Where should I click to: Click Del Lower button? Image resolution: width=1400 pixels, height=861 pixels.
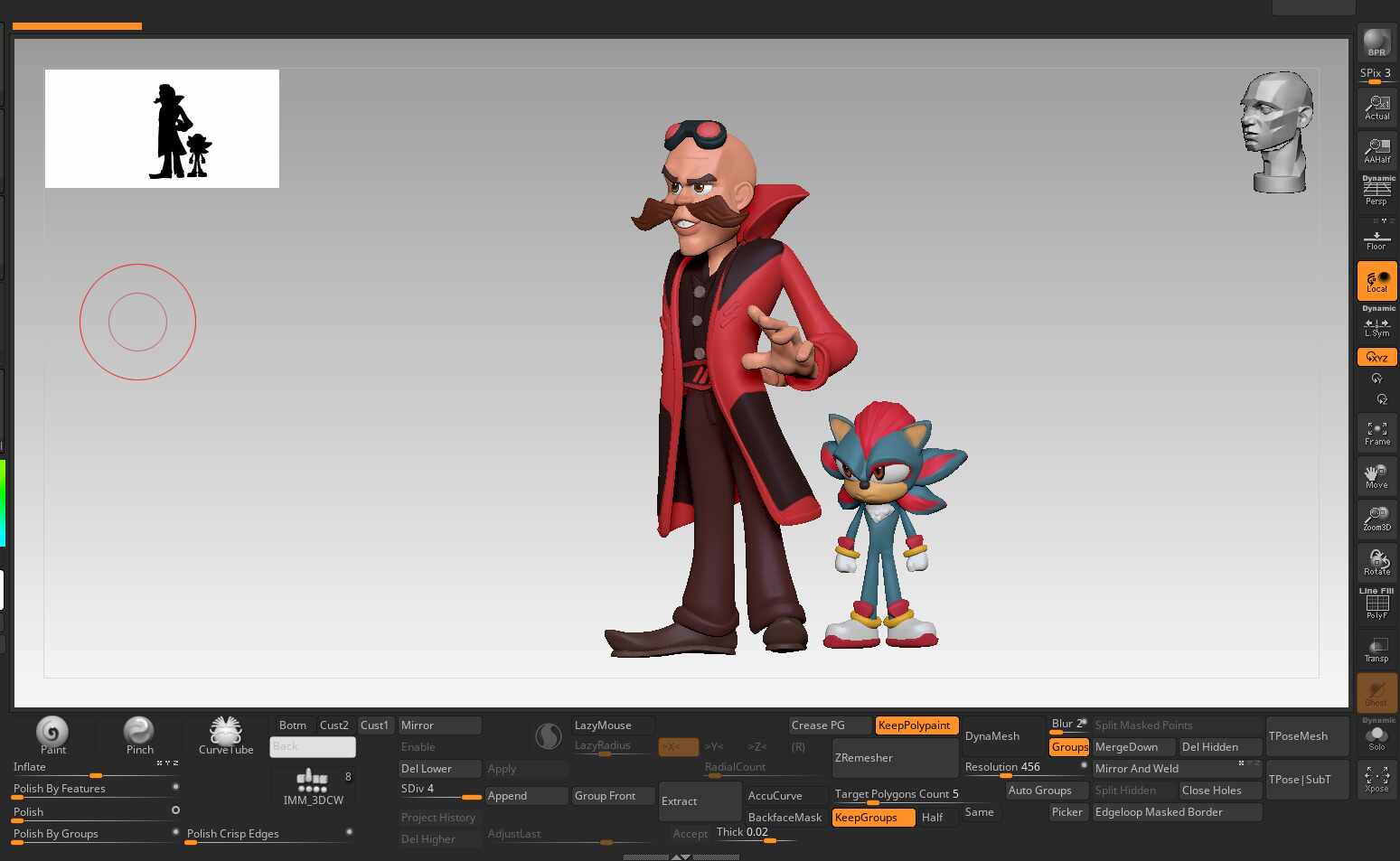pyautogui.click(x=440, y=769)
